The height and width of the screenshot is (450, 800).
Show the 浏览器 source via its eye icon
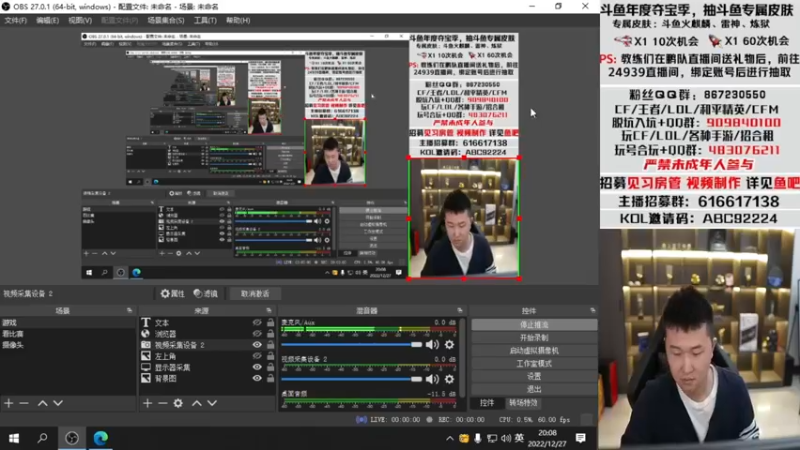pyautogui.click(x=257, y=334)
